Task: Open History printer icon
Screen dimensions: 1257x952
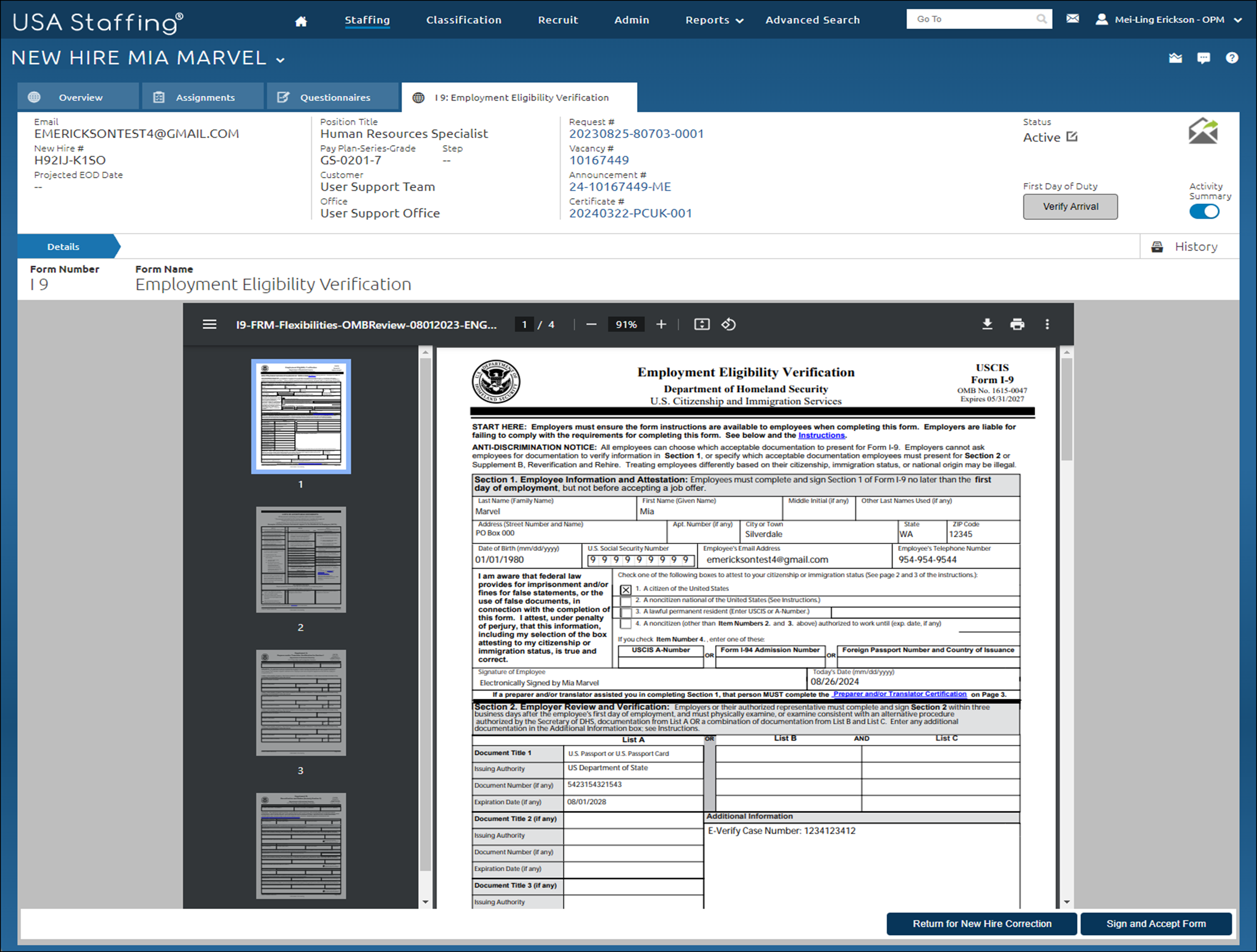Action: point(1157,247)
